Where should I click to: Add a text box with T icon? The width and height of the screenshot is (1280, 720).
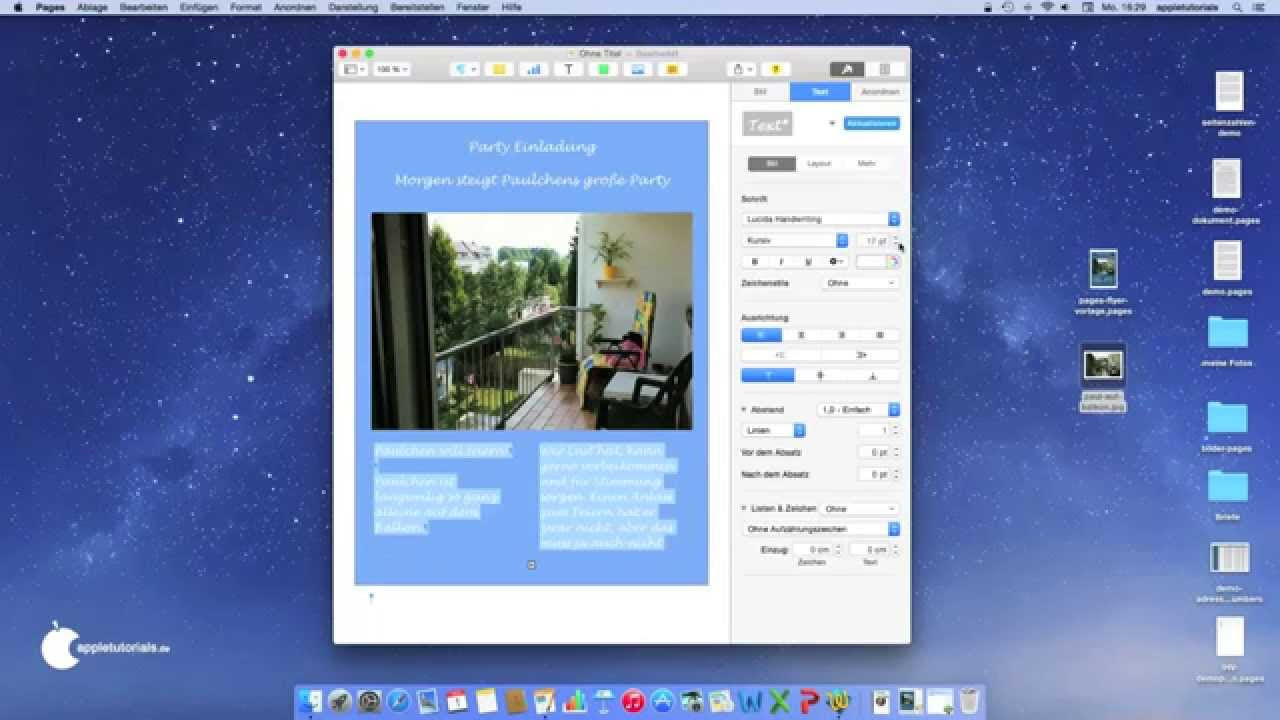point(568,69)
